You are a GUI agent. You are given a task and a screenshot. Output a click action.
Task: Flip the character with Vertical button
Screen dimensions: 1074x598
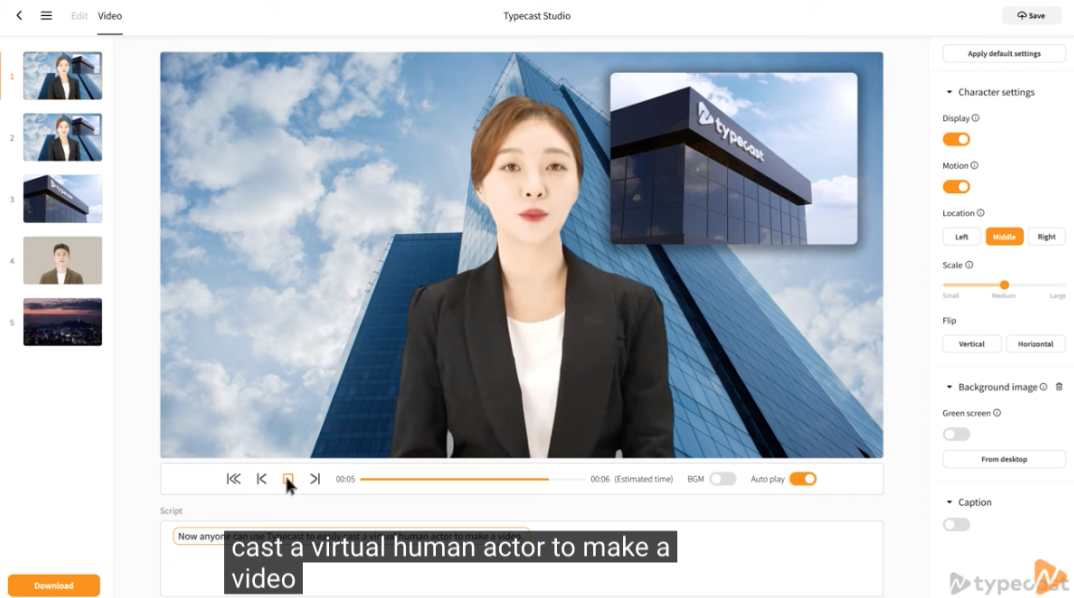coord(971,344)
